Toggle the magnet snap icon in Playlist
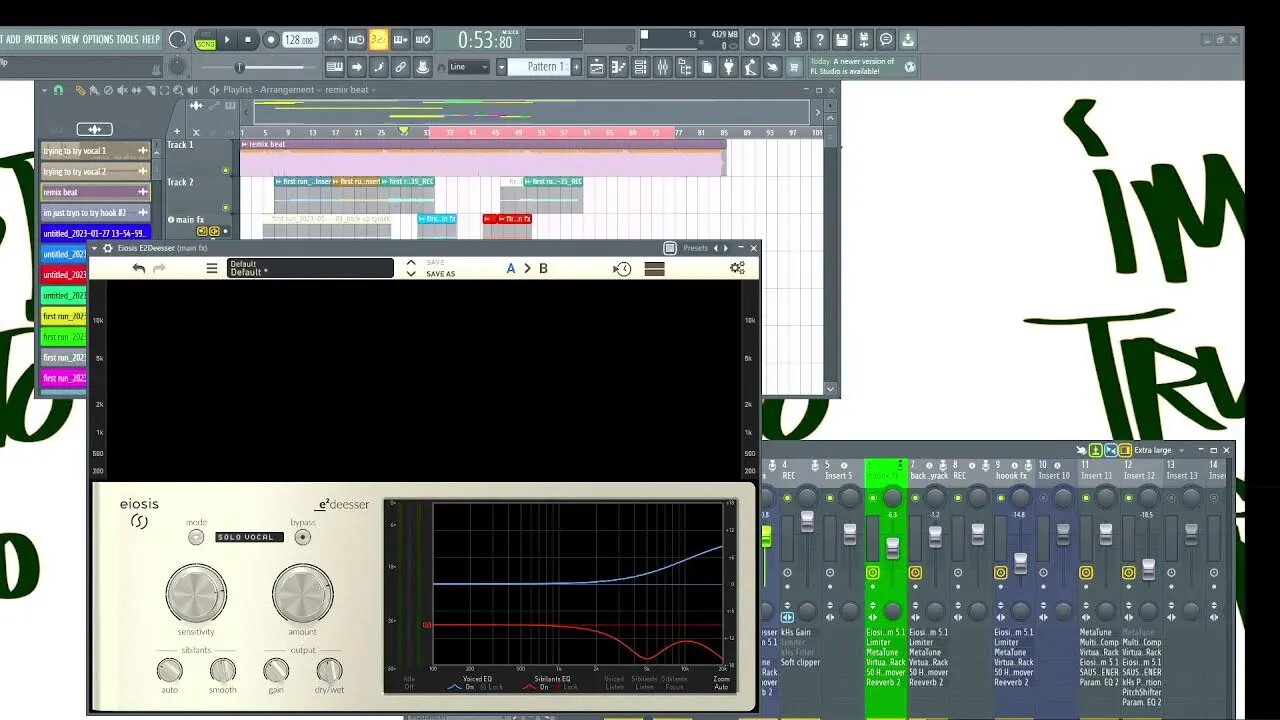 (58, 90)
